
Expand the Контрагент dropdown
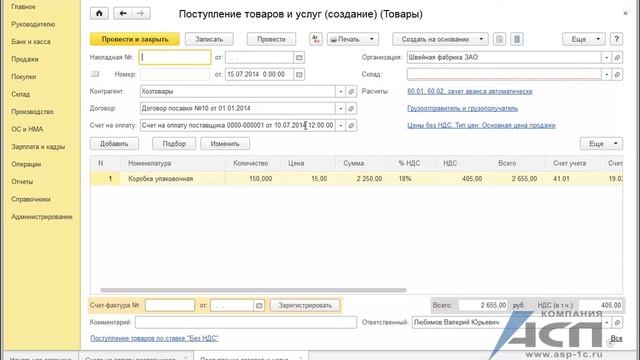[x=340, y=91]
